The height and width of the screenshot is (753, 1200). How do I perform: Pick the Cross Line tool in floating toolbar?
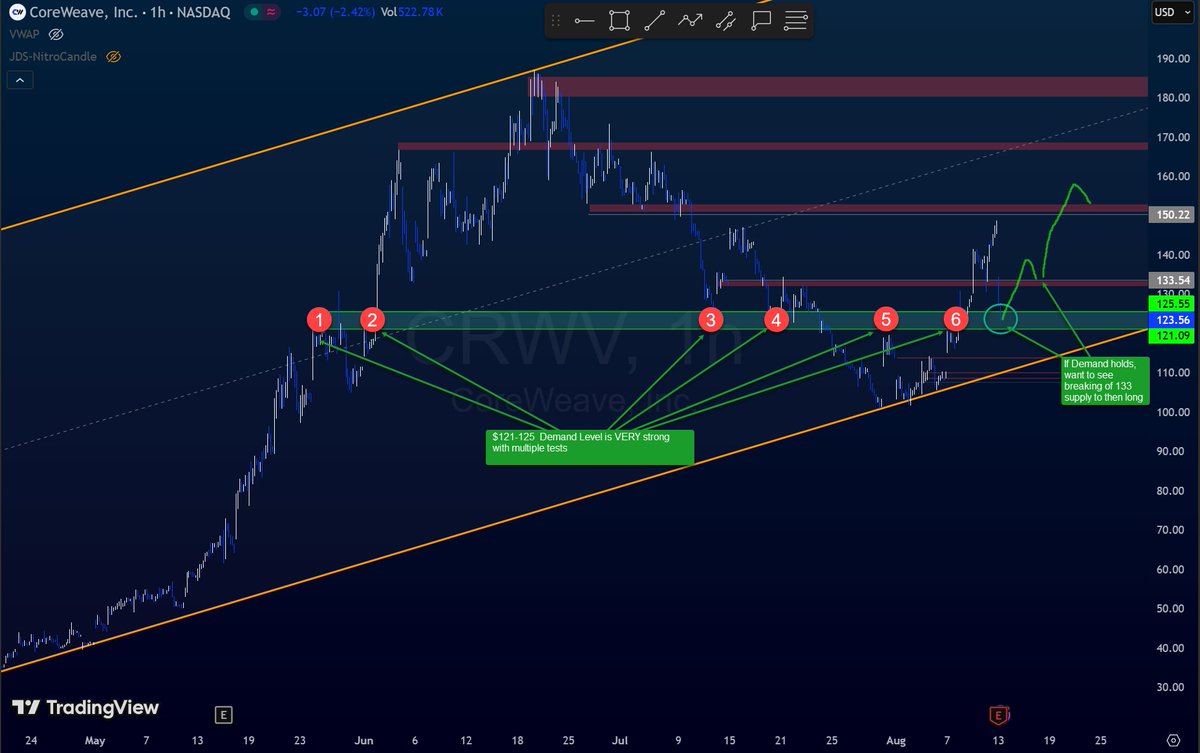tap(726, 20)
